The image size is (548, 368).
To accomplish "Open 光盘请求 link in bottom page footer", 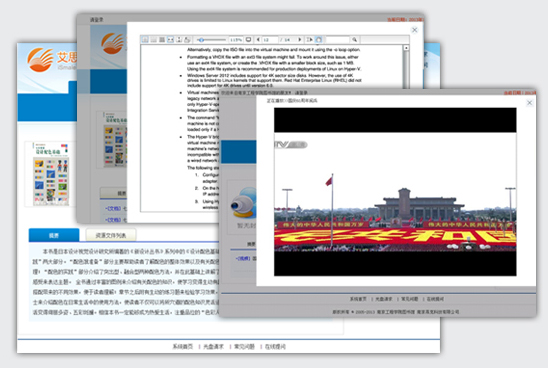I will (213, 347).
